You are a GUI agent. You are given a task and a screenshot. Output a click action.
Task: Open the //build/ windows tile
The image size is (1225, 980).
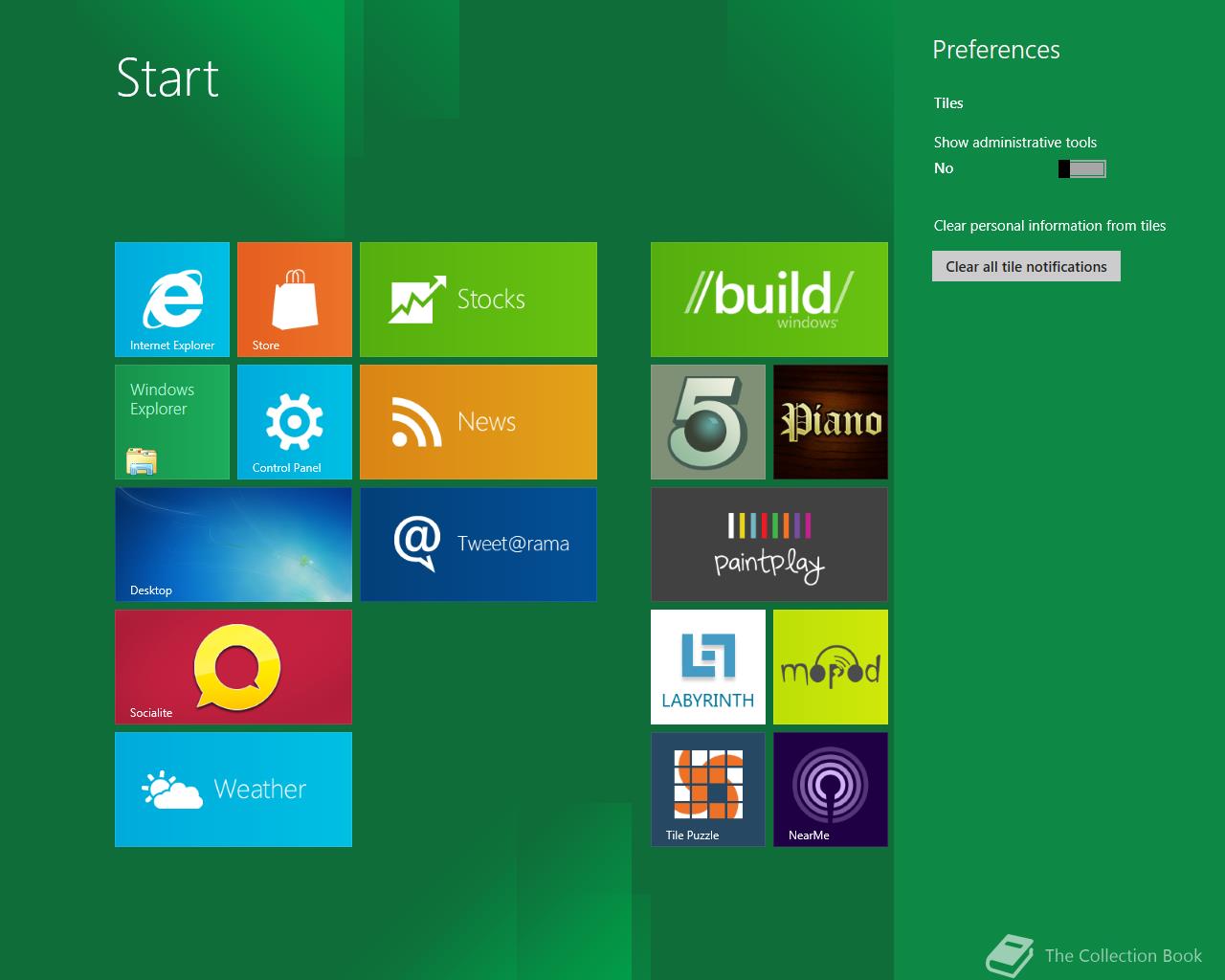769,300
